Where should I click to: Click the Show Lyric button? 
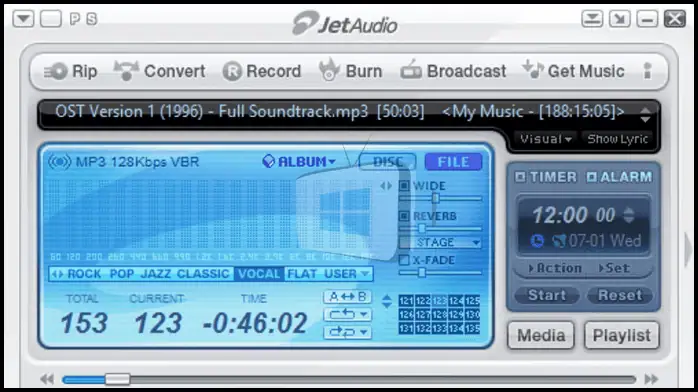tap(617, 139)
